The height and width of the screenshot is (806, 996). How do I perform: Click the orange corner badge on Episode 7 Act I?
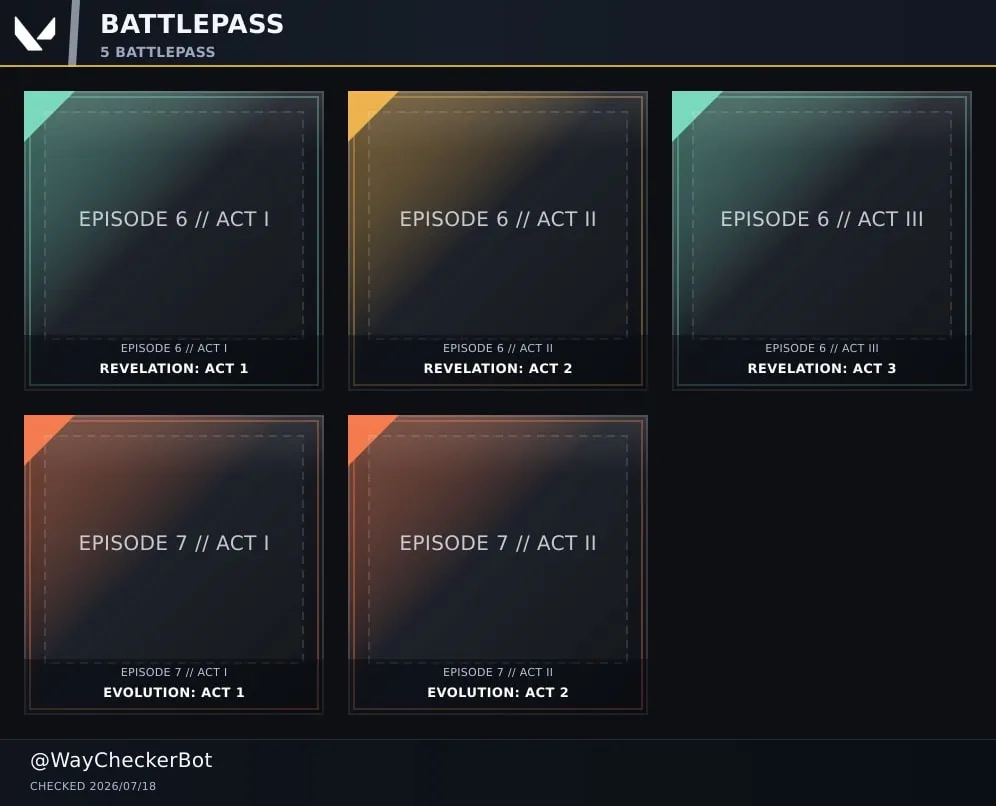pyautogui.click(x=41, y=432)
